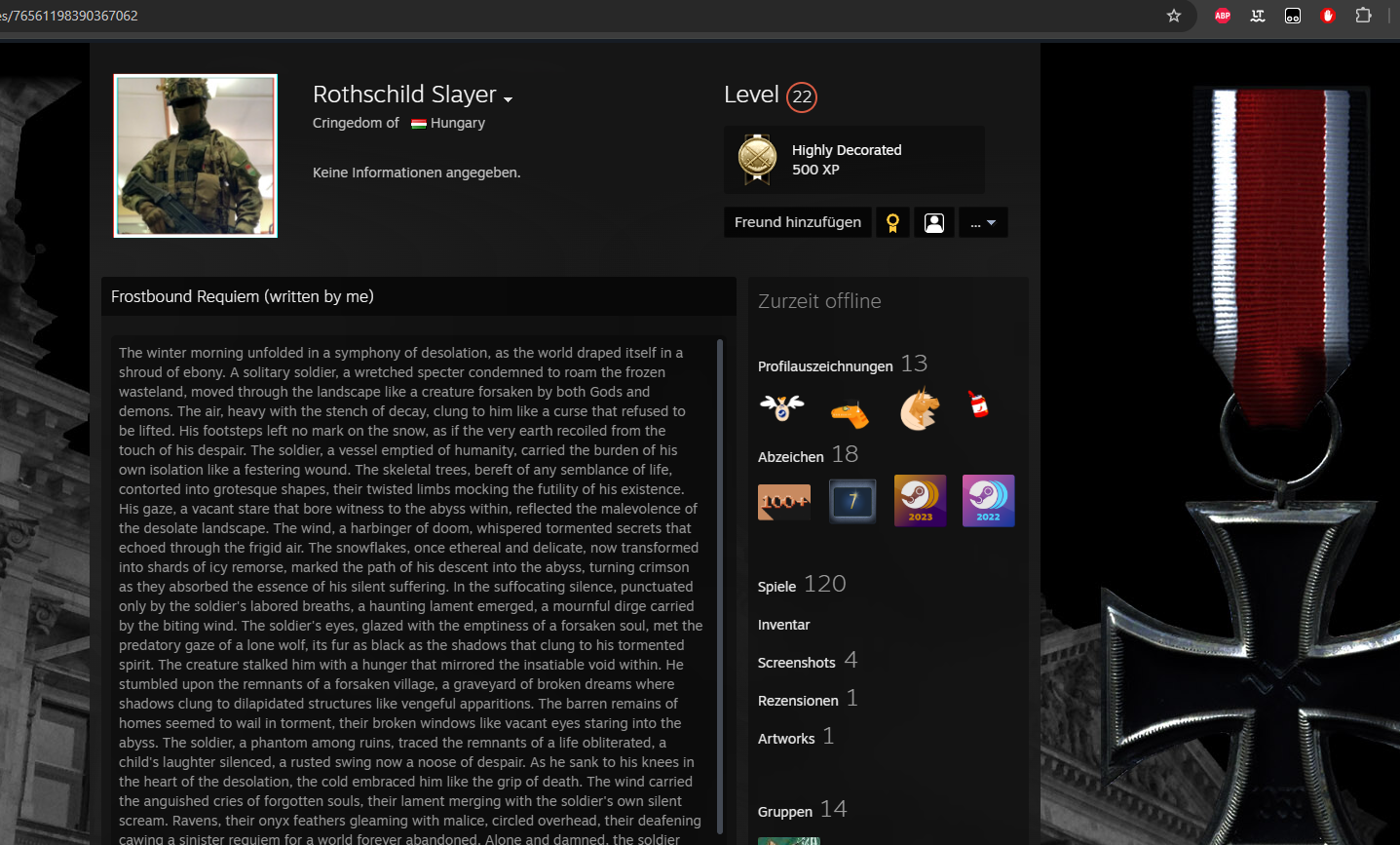Open the Adblock Plus extension icon

pos(1223,16)
